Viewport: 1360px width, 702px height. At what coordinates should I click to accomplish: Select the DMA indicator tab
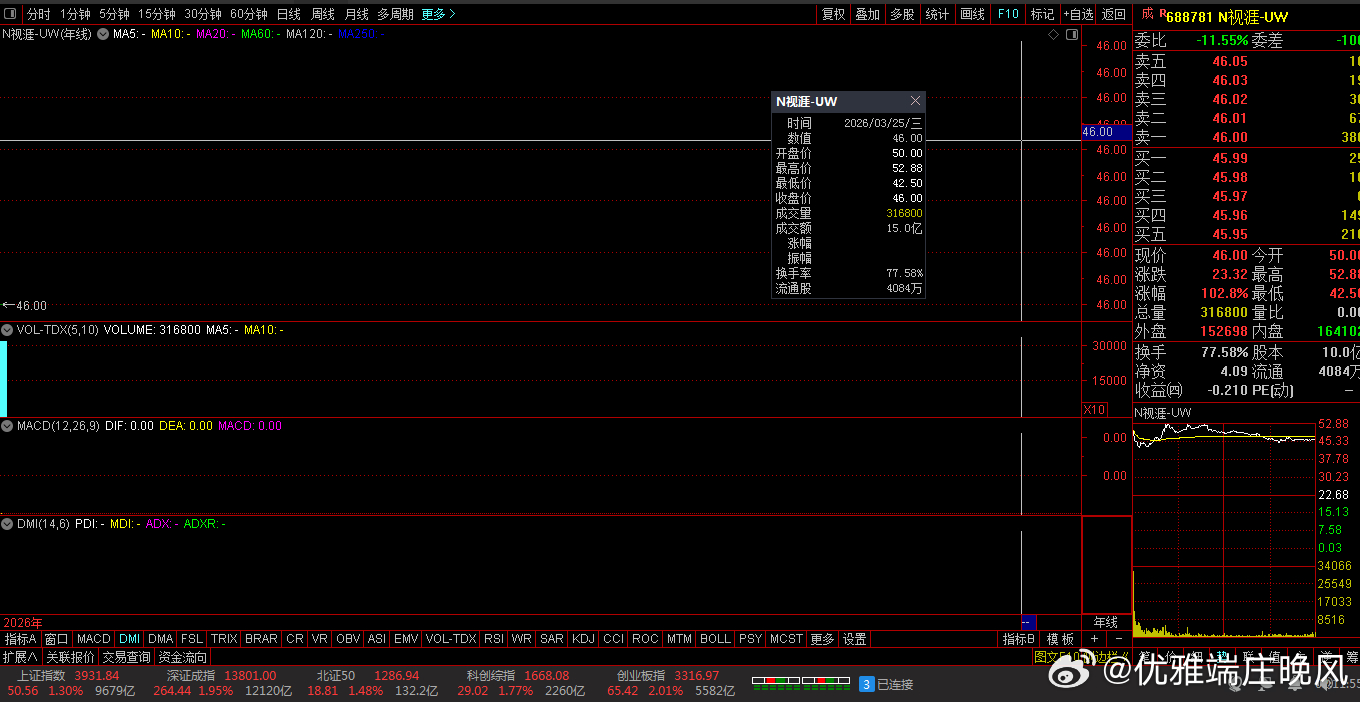pyautogui.click(x=161, y=639)
